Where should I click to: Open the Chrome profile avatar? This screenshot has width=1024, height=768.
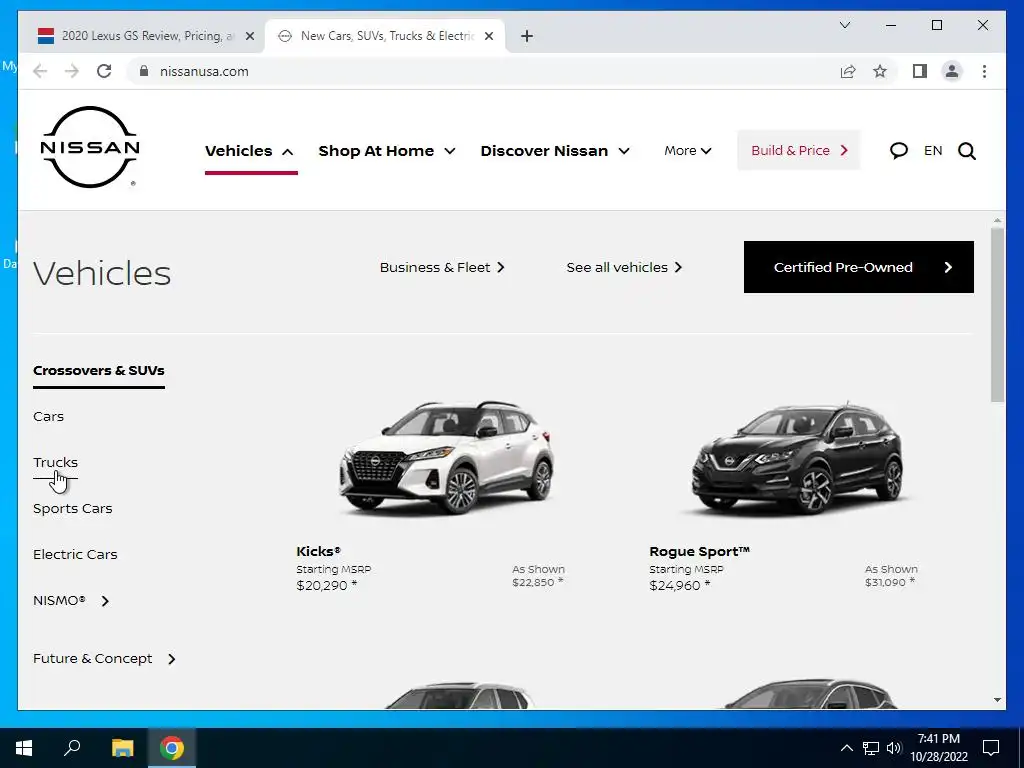pyautogui.click(x=952, y=71)
